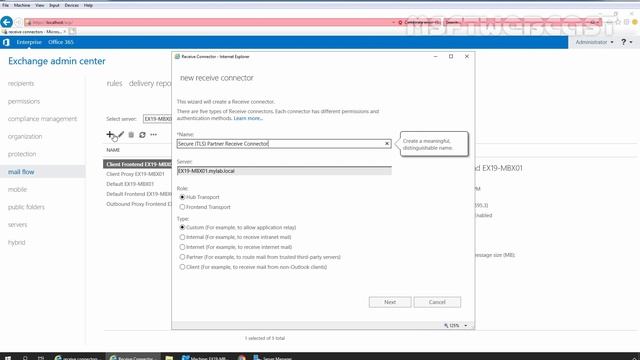
Task: Go to hybrid section
Action: pos(16,242)
